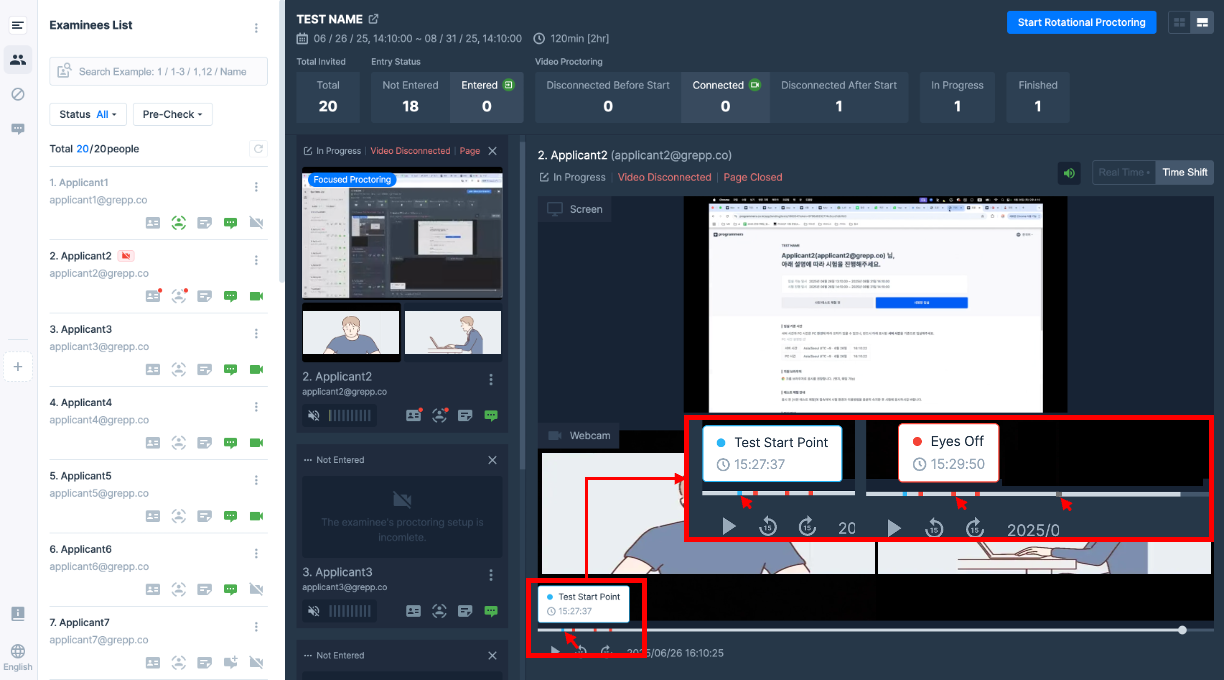The image size is (1224, 680).
Task: Open Applicant1's more options menu in the list
Action: (257, 187)
